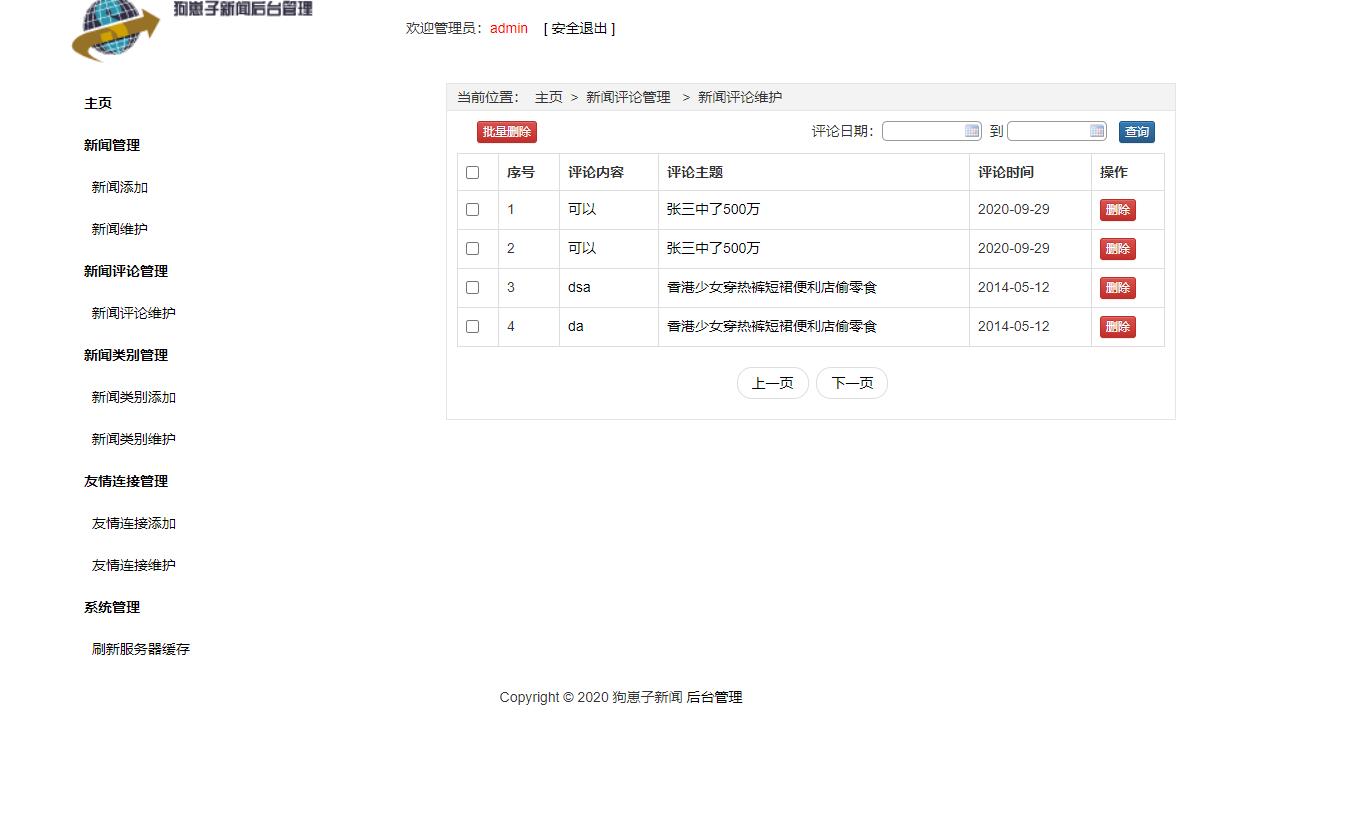Click the 安全退出 logout link
The height and width of the screenshot is (840, 1365).
[x=578, y=28]
